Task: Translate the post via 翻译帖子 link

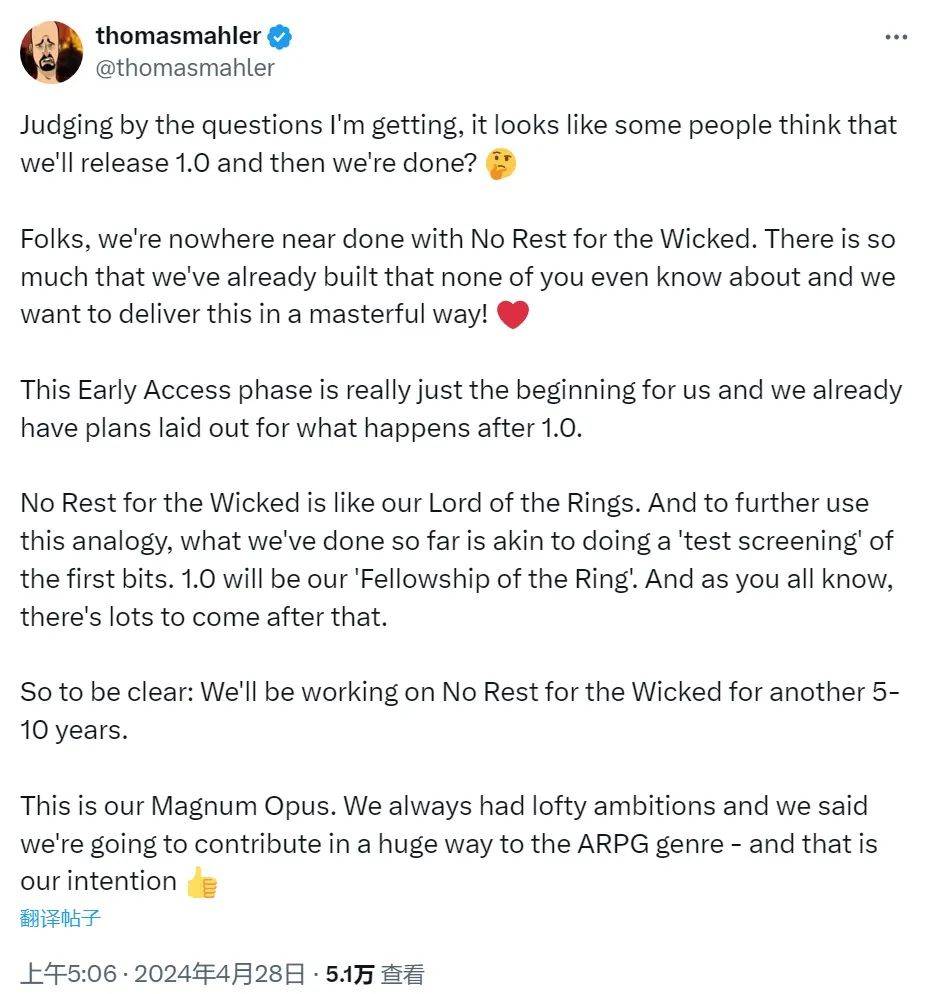Action: (x=60, y=917)
